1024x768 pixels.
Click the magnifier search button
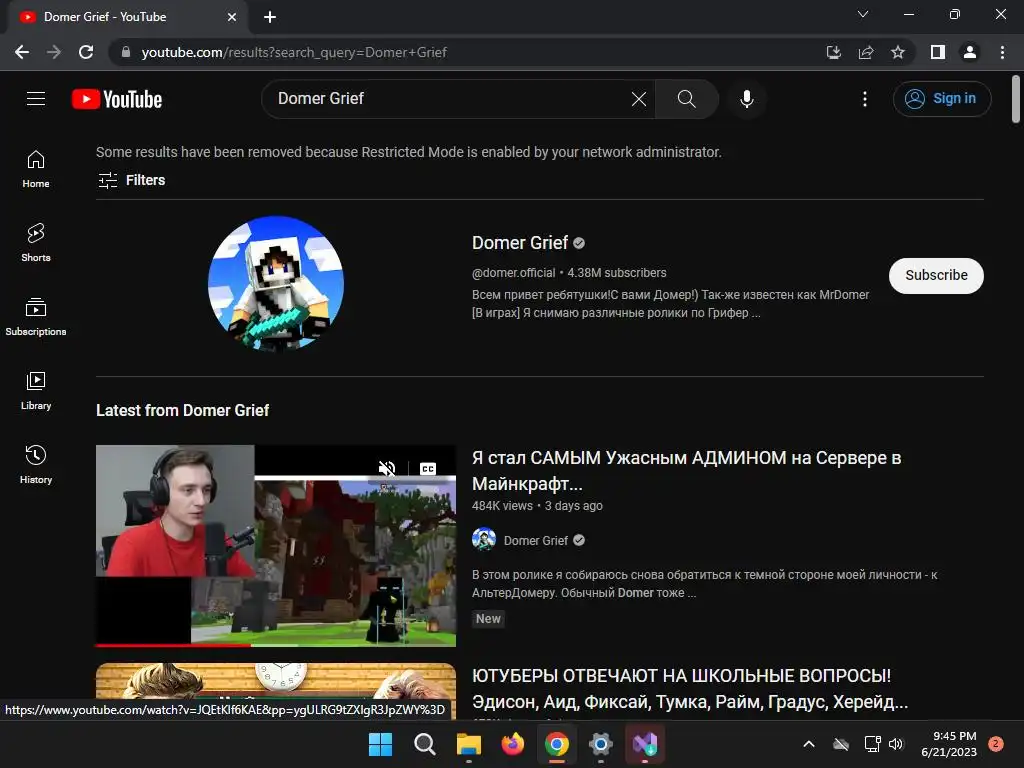click(x=686, y=99)
